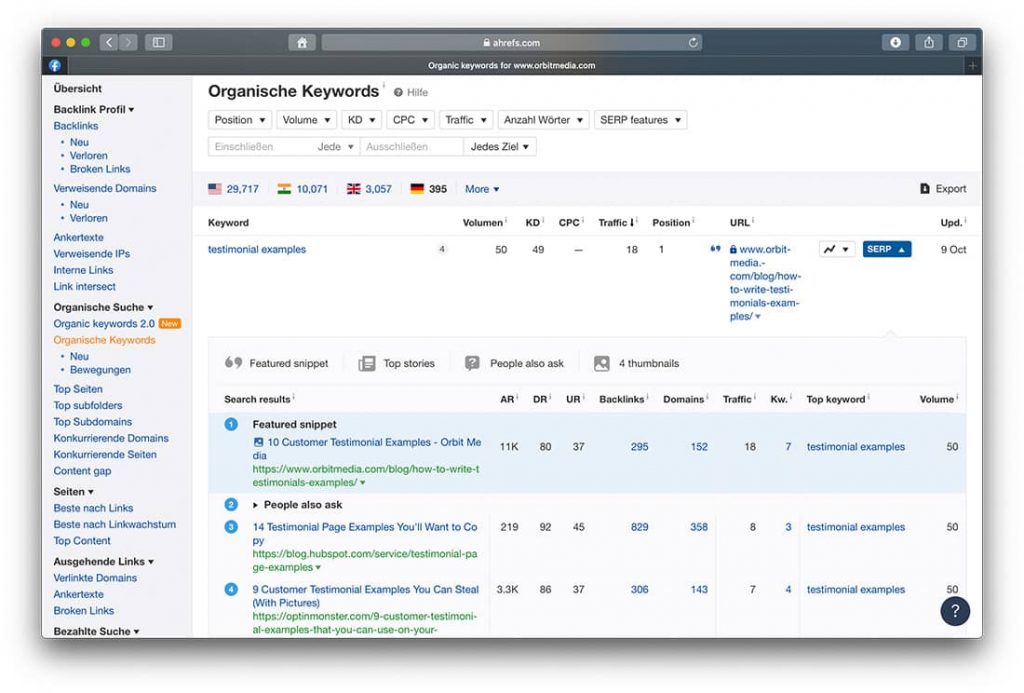Open the Position filter dropdown
The width and height of the screenshot is (1024, 693).
click(x=240, y=120)
